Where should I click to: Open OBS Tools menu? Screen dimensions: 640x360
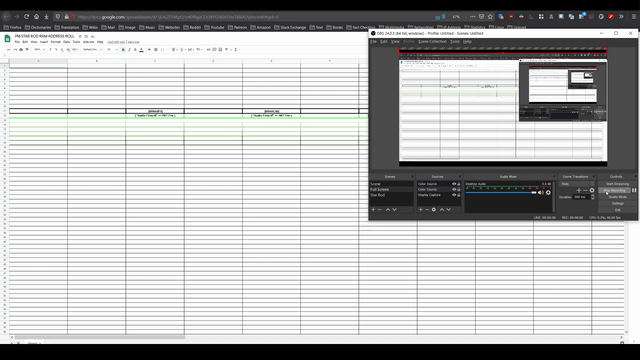[x=455, y=42]
